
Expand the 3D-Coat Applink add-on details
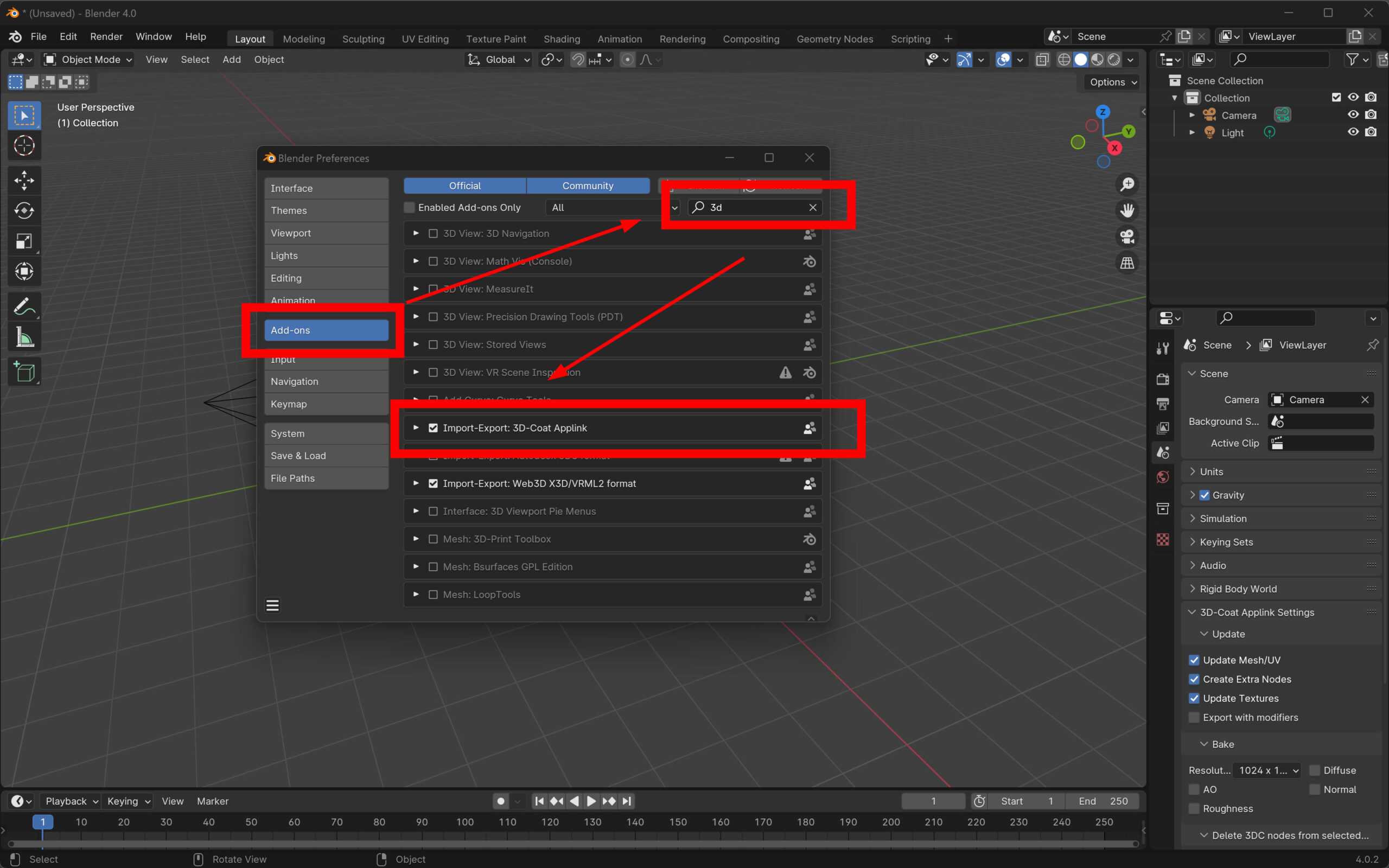click(416, 427)
